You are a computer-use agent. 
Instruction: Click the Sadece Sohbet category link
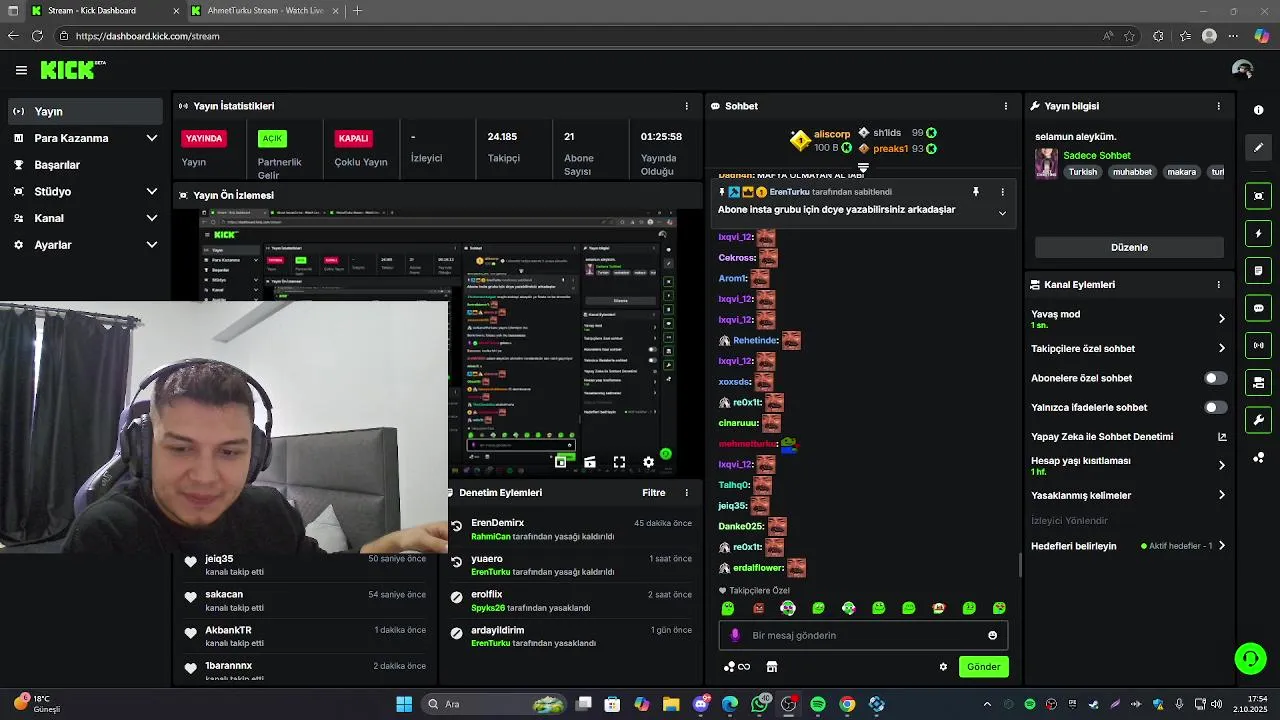tap(1097, 156)
